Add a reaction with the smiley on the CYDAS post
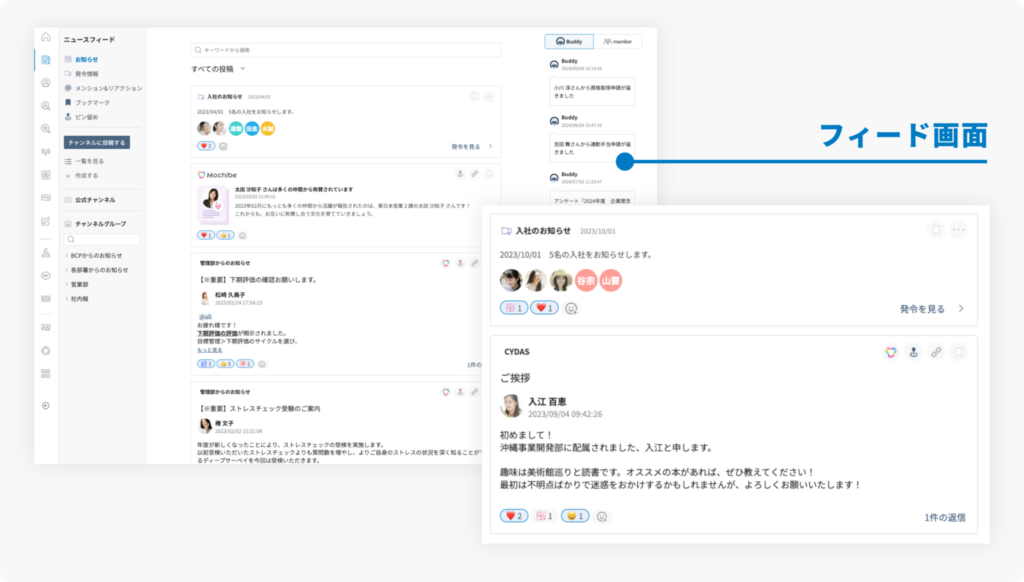1024x582 pixels. pos(602,516)
